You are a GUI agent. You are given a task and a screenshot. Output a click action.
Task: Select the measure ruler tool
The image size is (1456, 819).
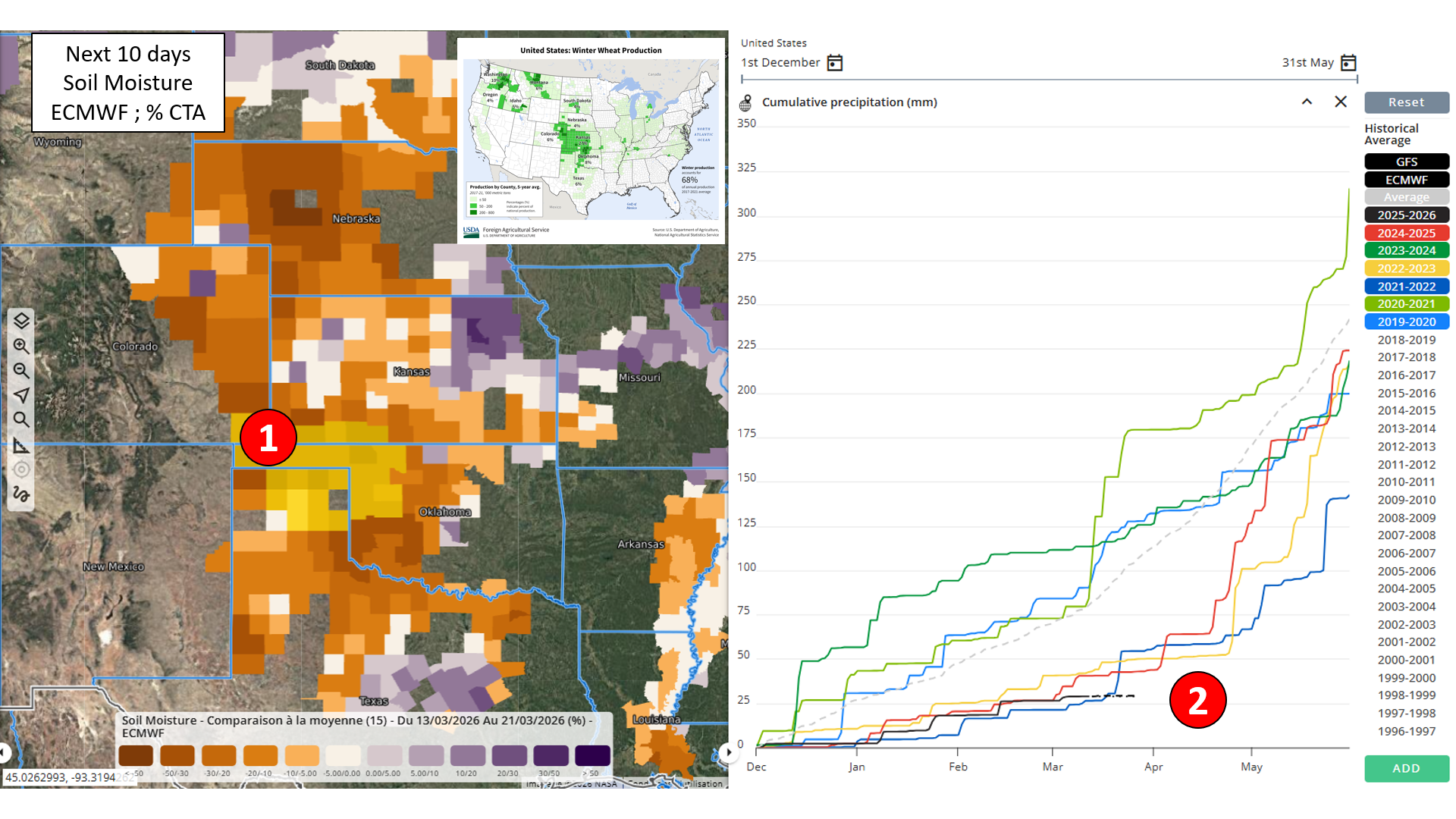[x=21, y=445]
